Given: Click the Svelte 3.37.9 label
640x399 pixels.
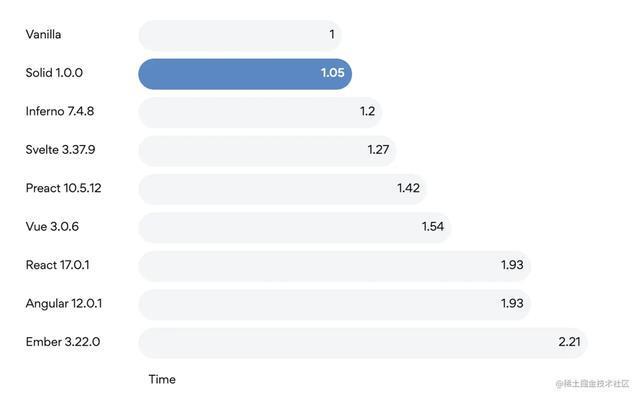Looking at the screenshot, I should point(60,150).
